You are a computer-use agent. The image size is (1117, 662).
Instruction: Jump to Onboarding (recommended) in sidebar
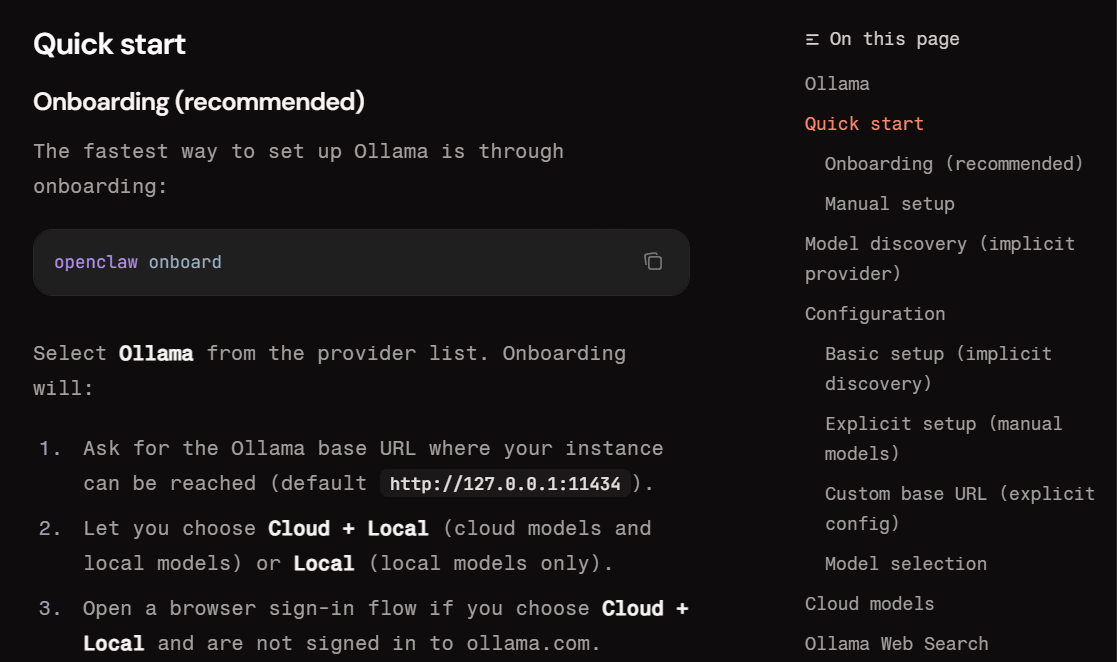click(x=954, y=164)
